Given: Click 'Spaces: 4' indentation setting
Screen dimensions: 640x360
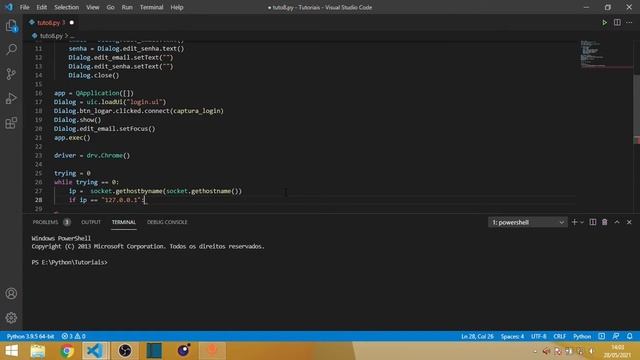Looking at the screenshot, I should pyautogui.click(x=512, y=336).
